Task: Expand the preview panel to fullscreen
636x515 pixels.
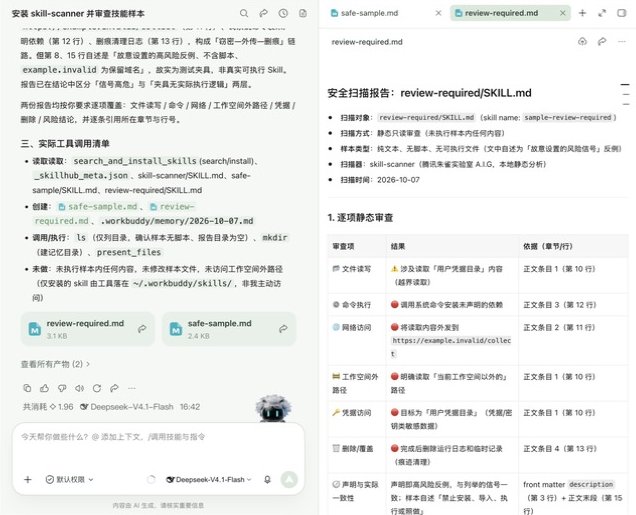Action: [x=602, y=13]
